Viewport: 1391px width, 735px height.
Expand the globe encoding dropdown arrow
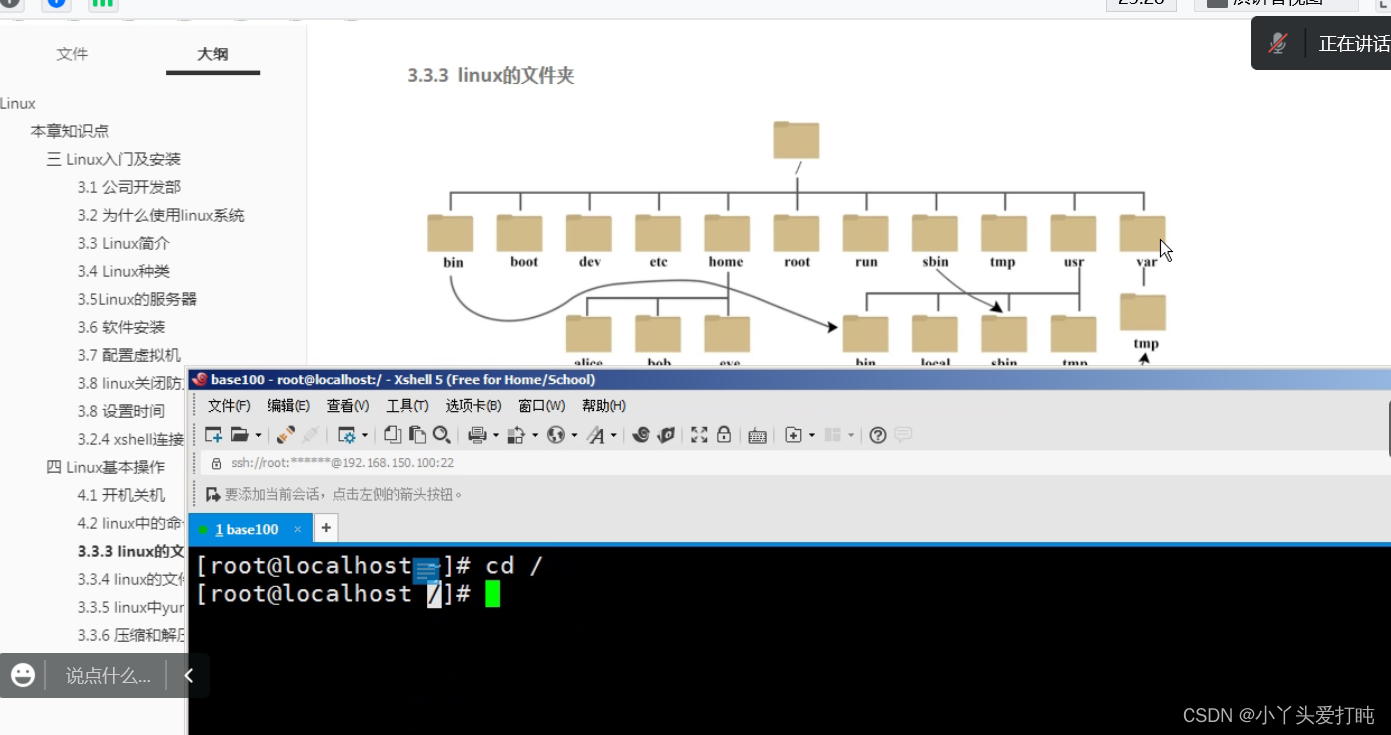(x=574, y=435)
